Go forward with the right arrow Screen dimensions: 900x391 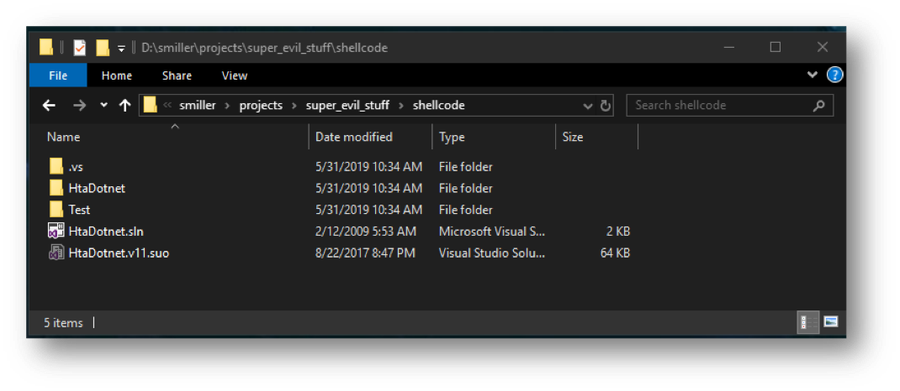79,106
